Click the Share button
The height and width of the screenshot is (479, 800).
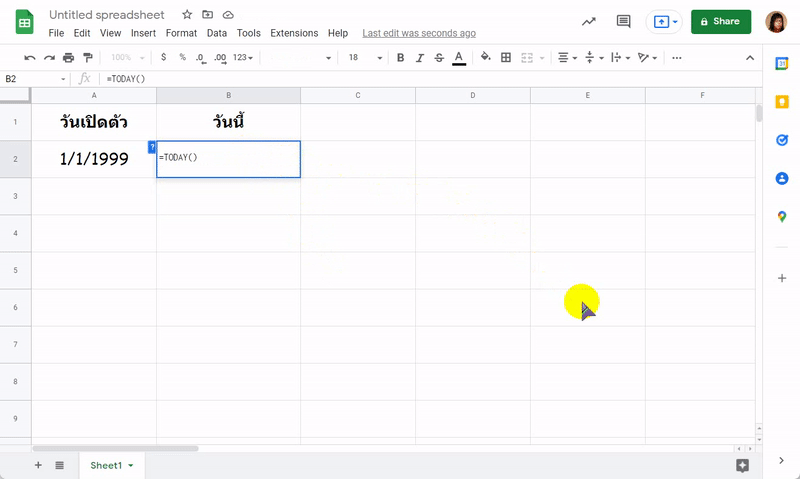[x=720, y=21]
